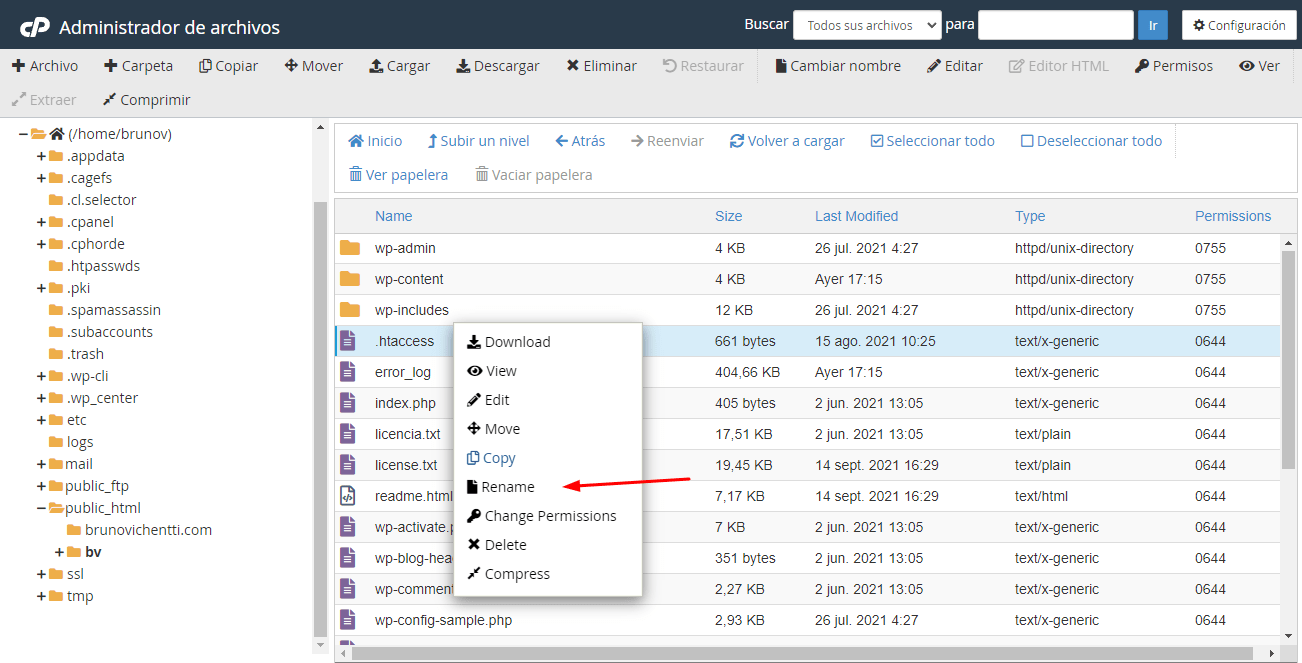
Task: Sort by the Permissions column header
Action: 1233,216
